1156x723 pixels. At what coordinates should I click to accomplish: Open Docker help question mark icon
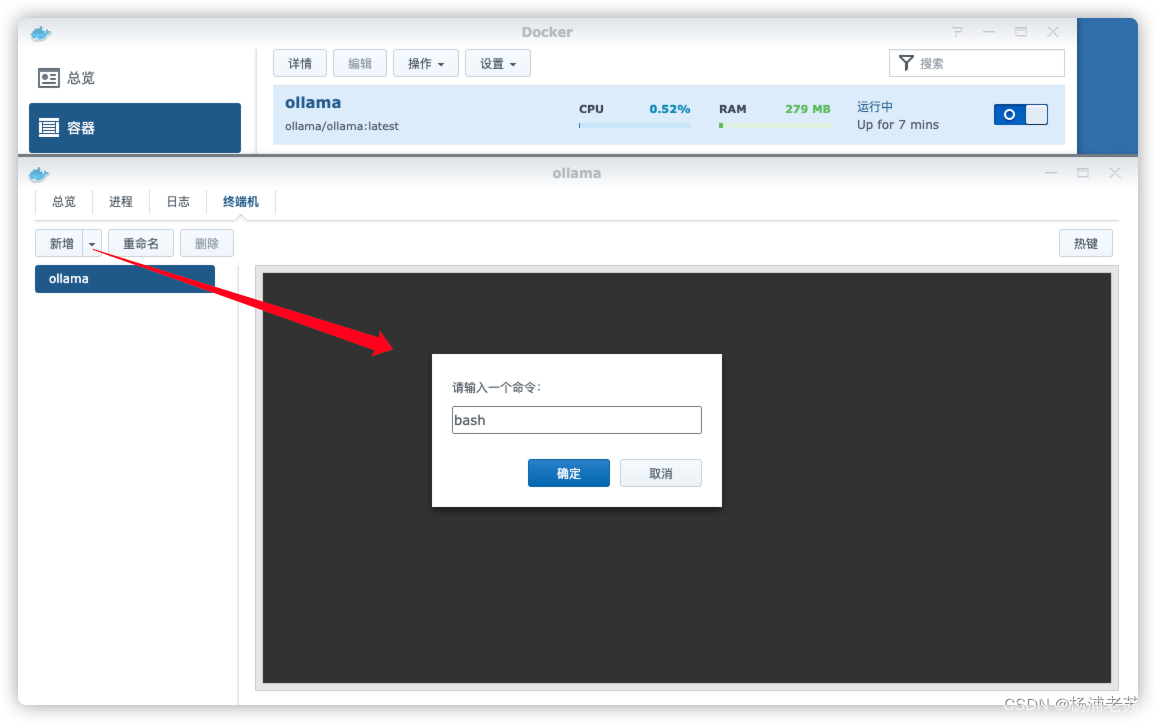(957, 32)
